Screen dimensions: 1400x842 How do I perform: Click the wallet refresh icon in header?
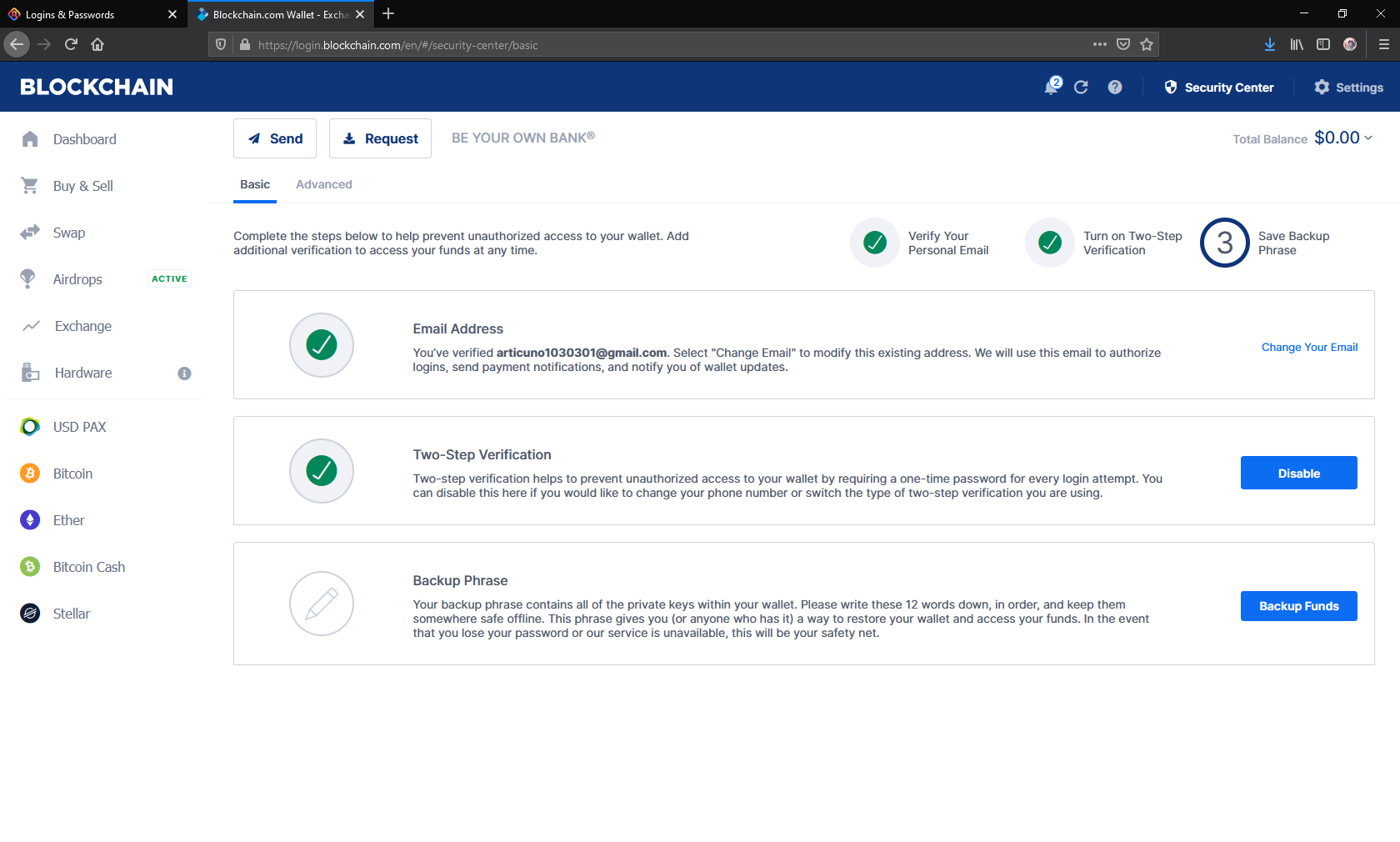[x=1081, y=87]
